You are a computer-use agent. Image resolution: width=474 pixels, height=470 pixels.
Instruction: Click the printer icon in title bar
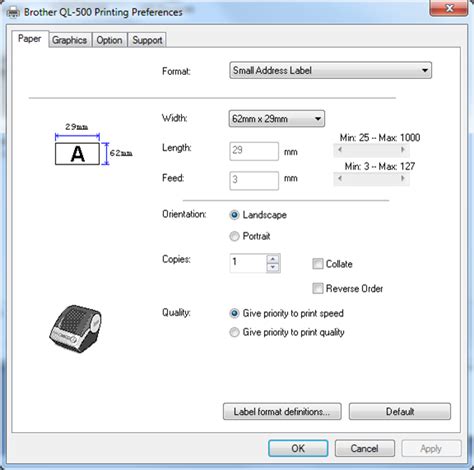pos(13,13)
